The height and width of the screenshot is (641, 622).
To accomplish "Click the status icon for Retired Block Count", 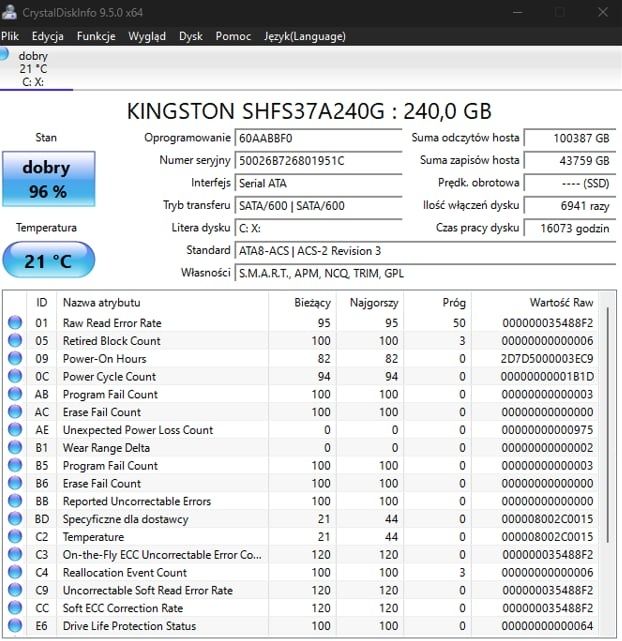I will (x=15, y=341).
